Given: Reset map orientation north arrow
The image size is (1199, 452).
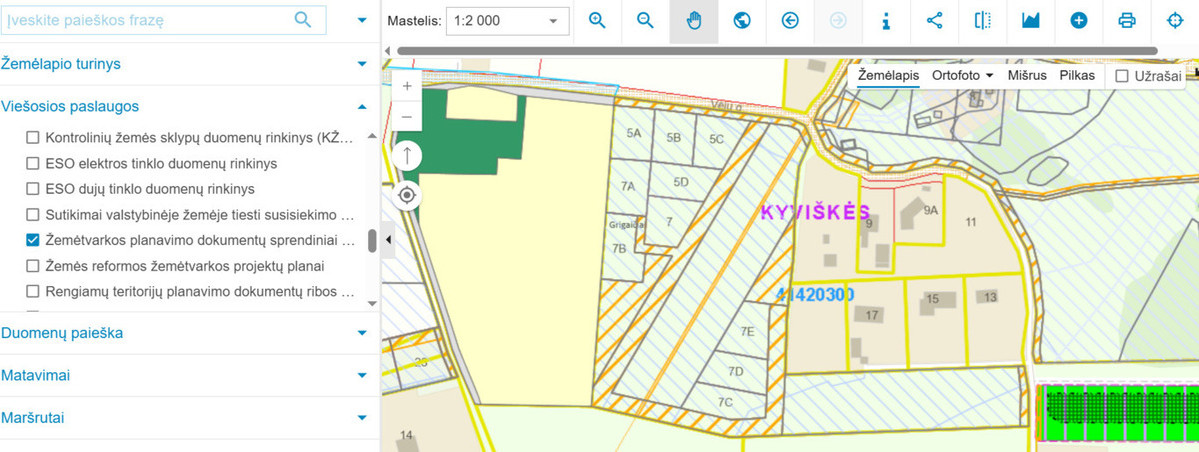Looking at the screenshot, I should 407,156.
